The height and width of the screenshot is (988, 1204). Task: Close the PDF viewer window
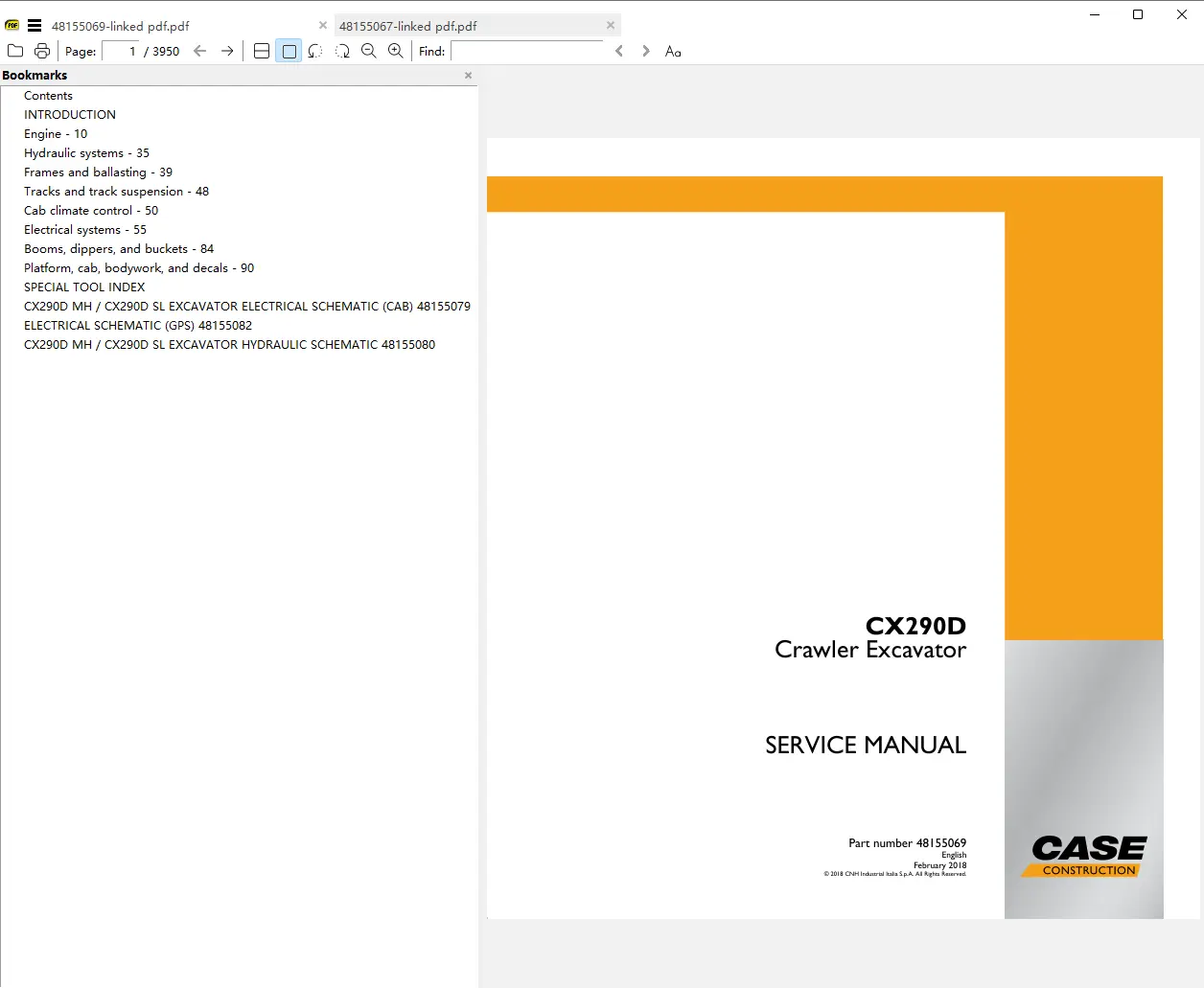[1182, 14]
